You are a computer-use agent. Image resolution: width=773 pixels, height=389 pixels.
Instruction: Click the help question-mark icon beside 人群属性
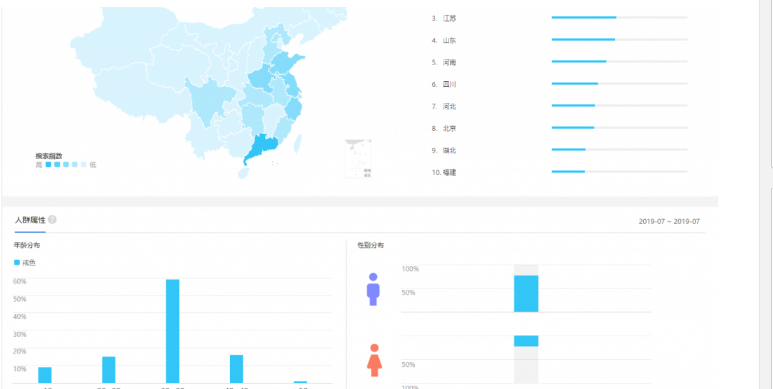(x=52, y=219)
